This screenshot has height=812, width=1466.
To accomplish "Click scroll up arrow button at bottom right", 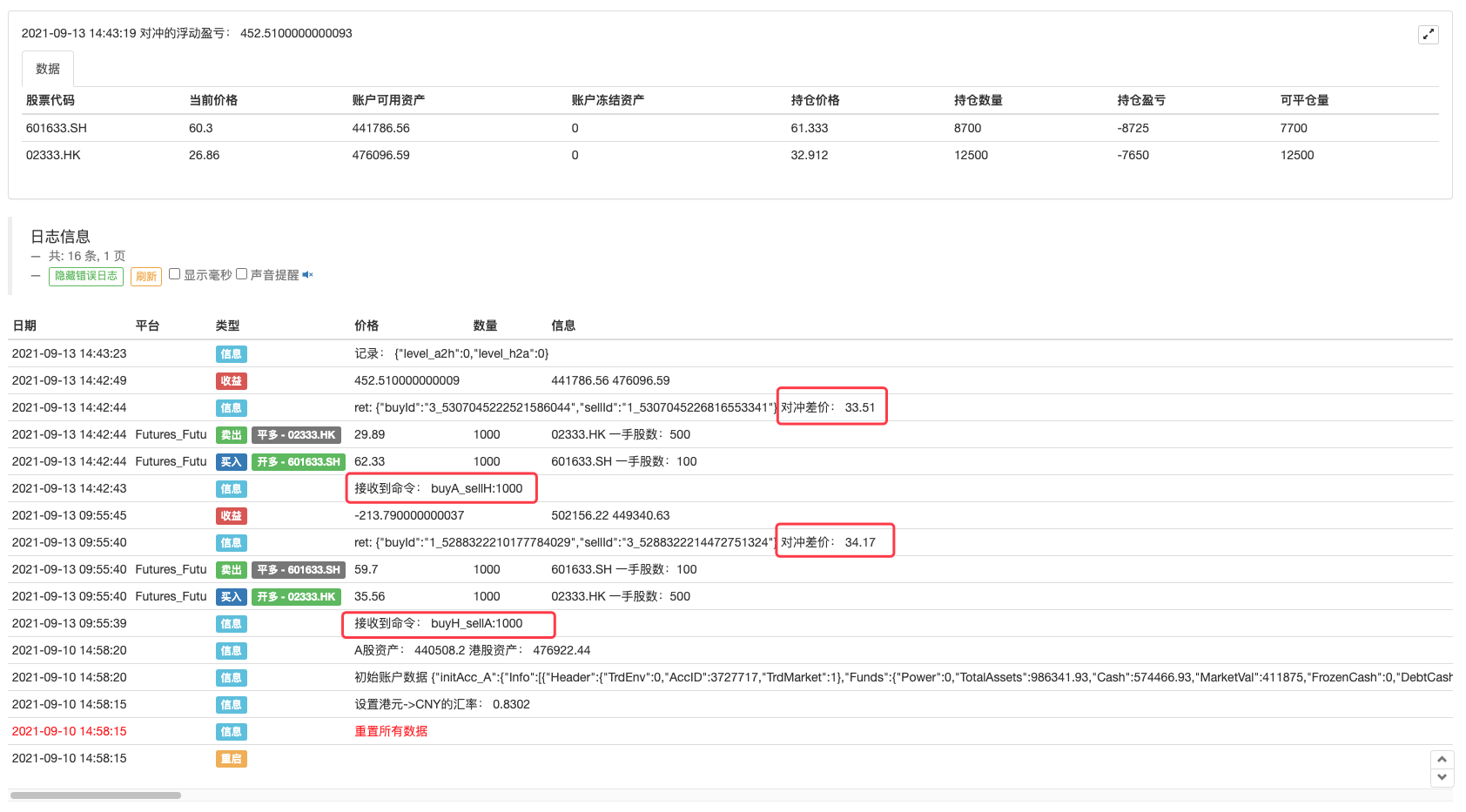I will coord(1442,759).
